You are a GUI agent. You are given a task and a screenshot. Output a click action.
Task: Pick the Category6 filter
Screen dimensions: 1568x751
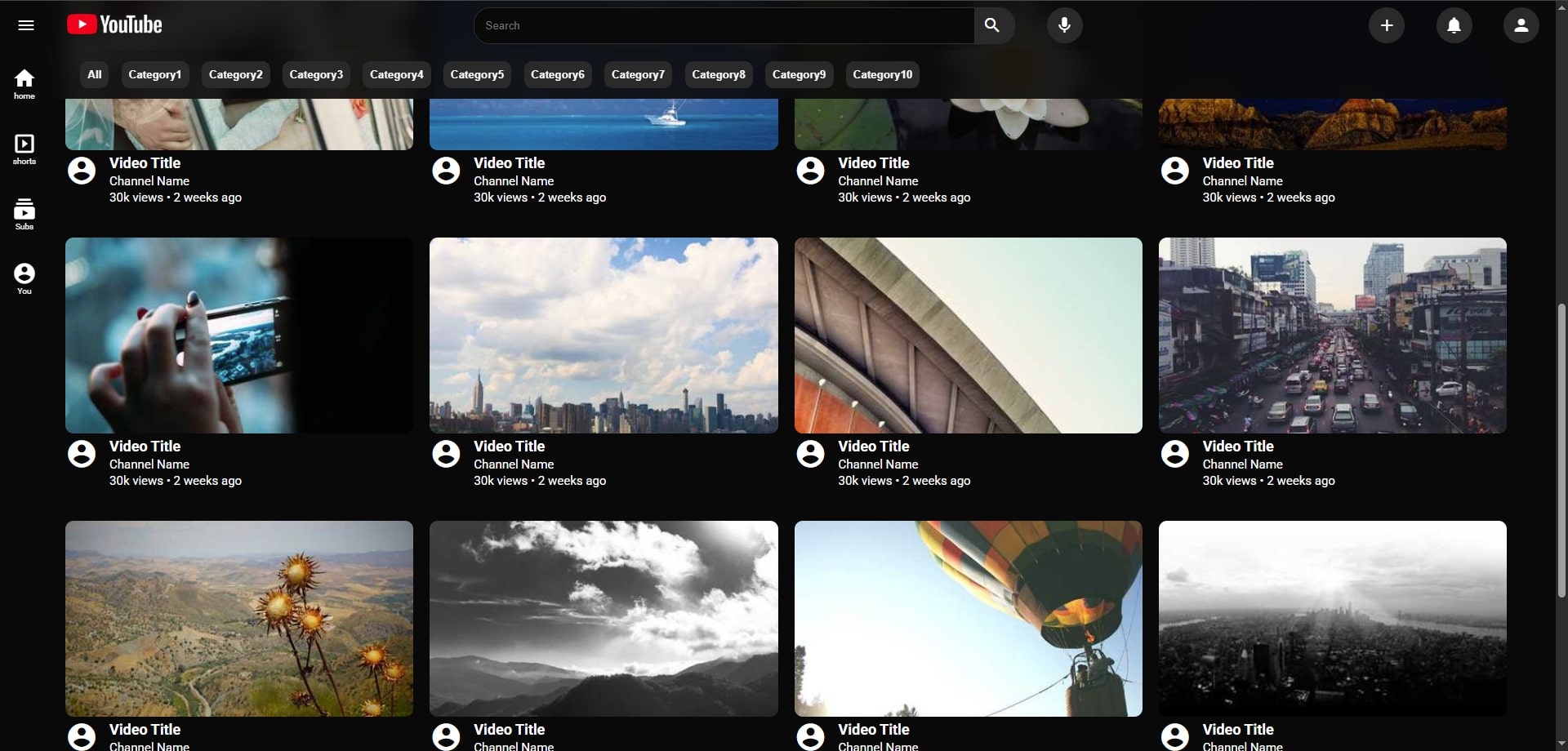click(558, 74)
